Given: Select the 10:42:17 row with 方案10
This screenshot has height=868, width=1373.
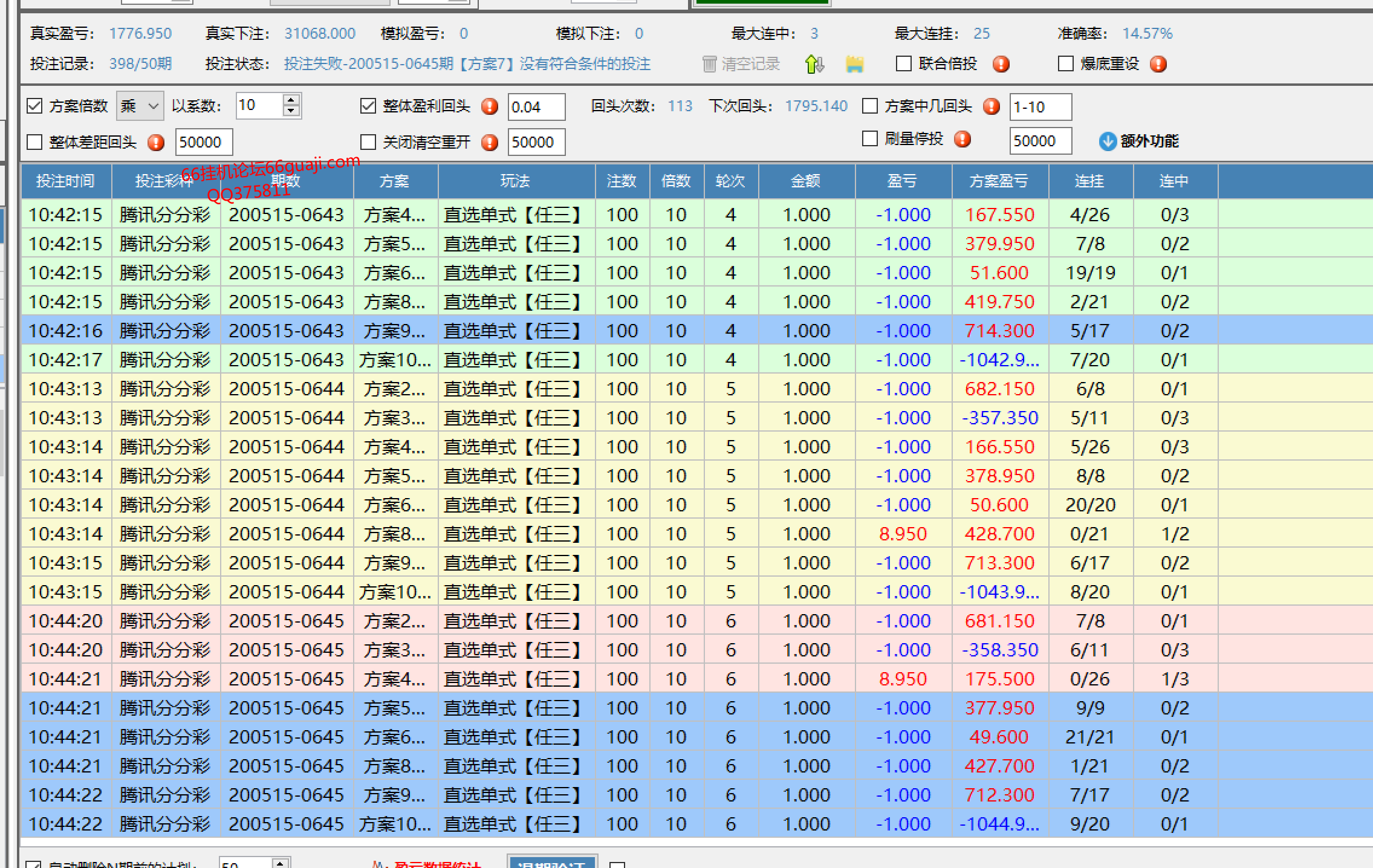Looking at the screenshot, I should point(696,360).
